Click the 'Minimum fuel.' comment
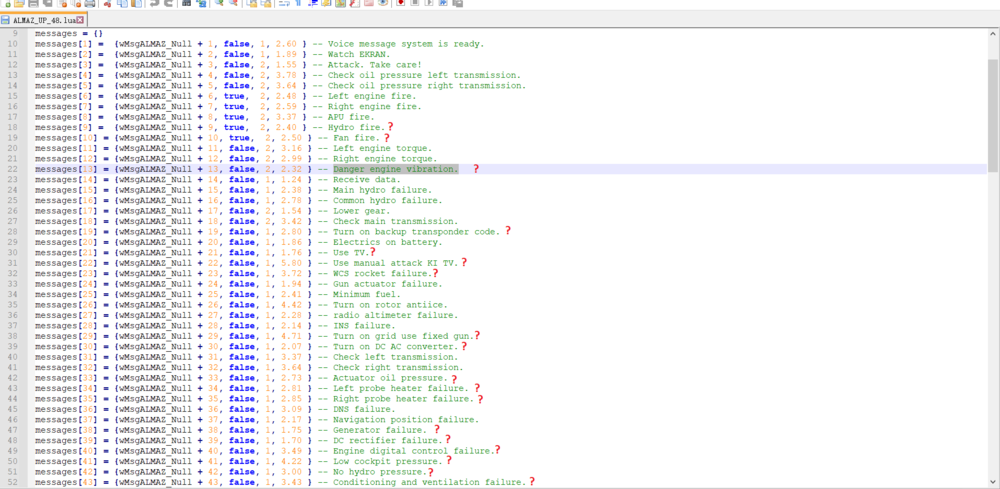The height and width of the screenshot is (489, 1000). (367, 295)
